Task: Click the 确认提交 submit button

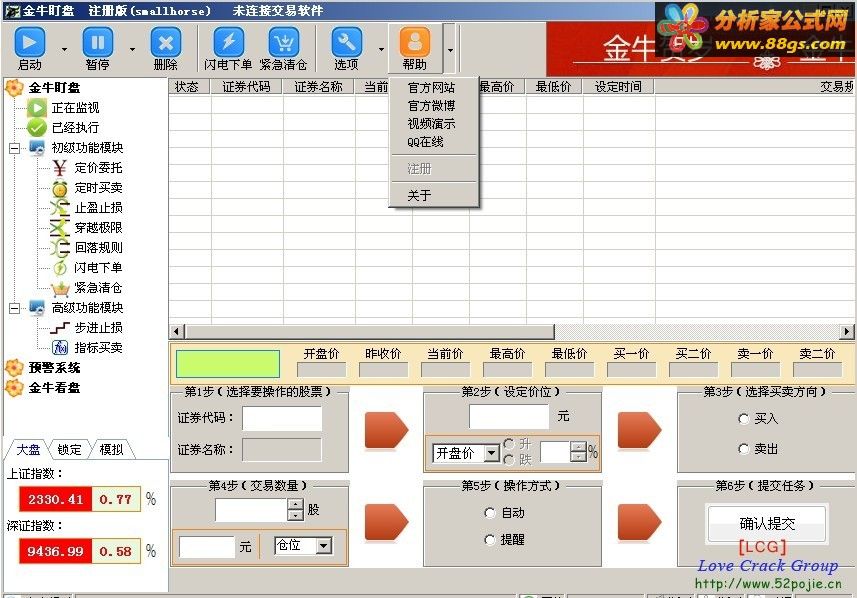Action: pyautogui.click(x=767, y=524)
